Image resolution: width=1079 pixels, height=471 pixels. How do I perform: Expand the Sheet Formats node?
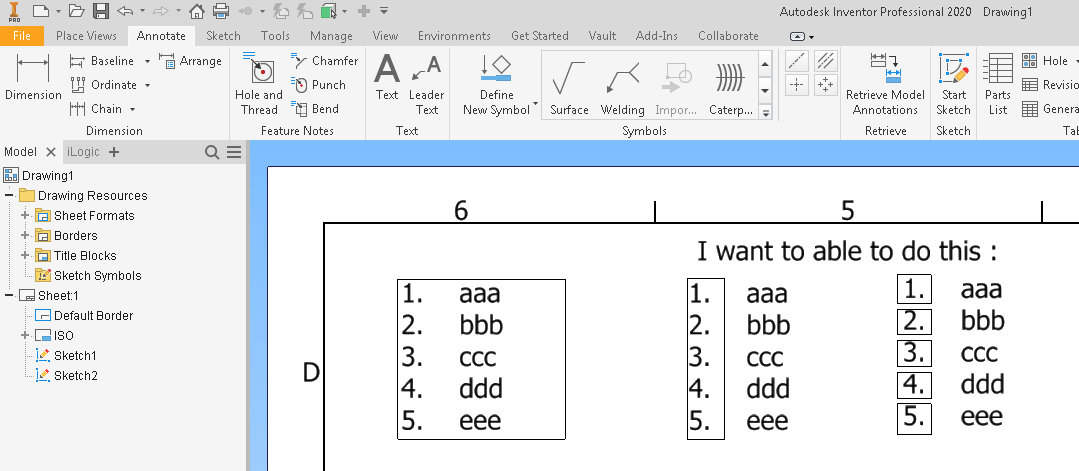point(25,216)
